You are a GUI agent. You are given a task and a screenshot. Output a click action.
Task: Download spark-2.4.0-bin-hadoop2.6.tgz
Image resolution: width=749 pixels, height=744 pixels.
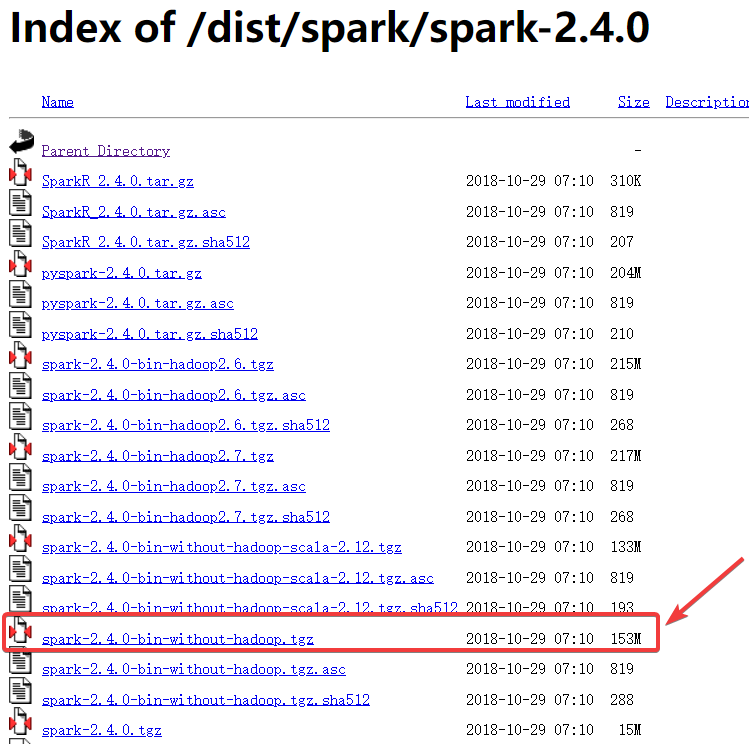pos(158,364)
